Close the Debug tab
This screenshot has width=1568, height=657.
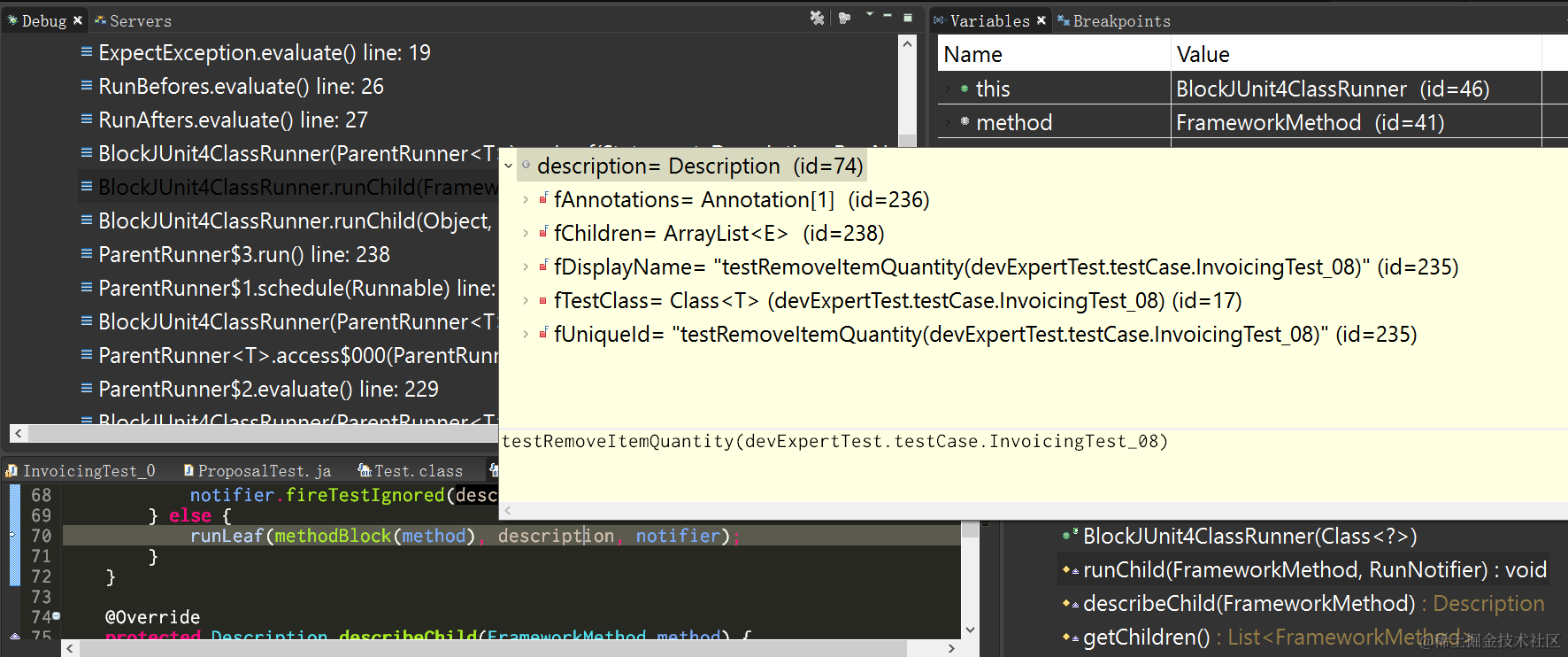(78, 20)
